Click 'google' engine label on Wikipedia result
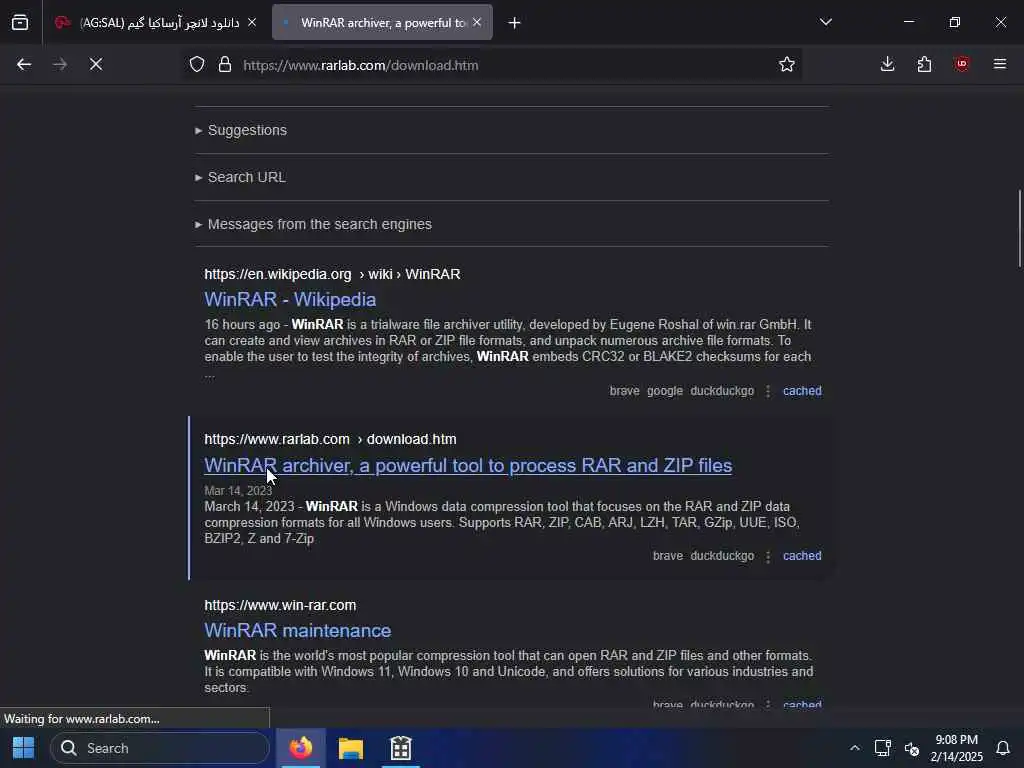 pos(665,391)
